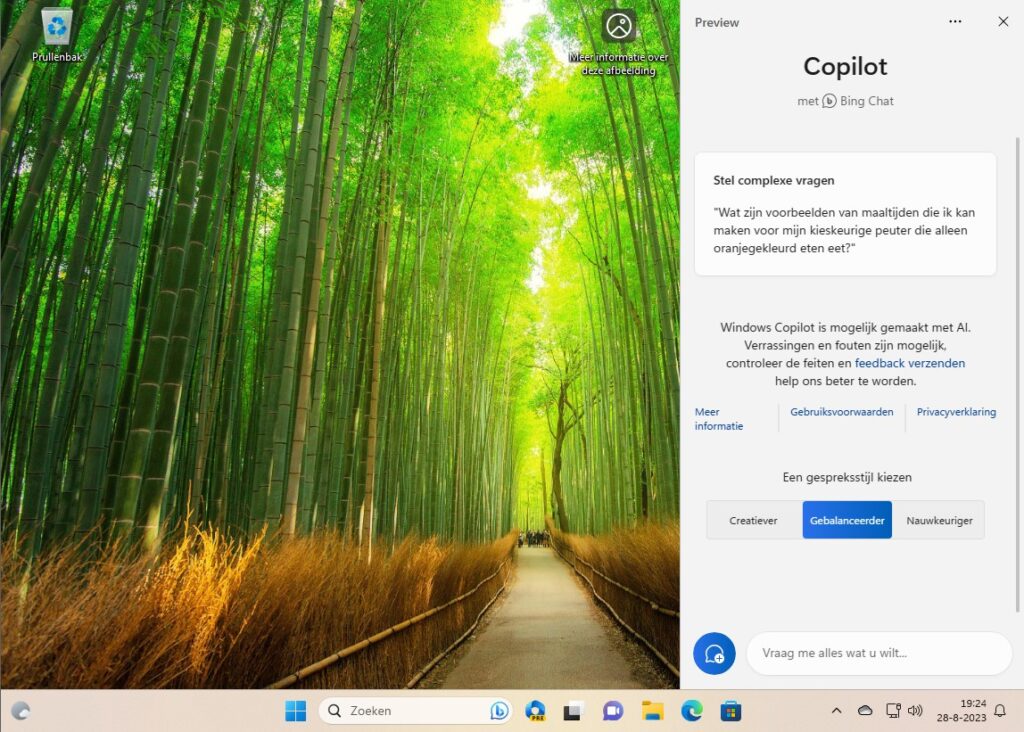Click the 'Een gespreksstijl kiezen' label

pos(847,477)
